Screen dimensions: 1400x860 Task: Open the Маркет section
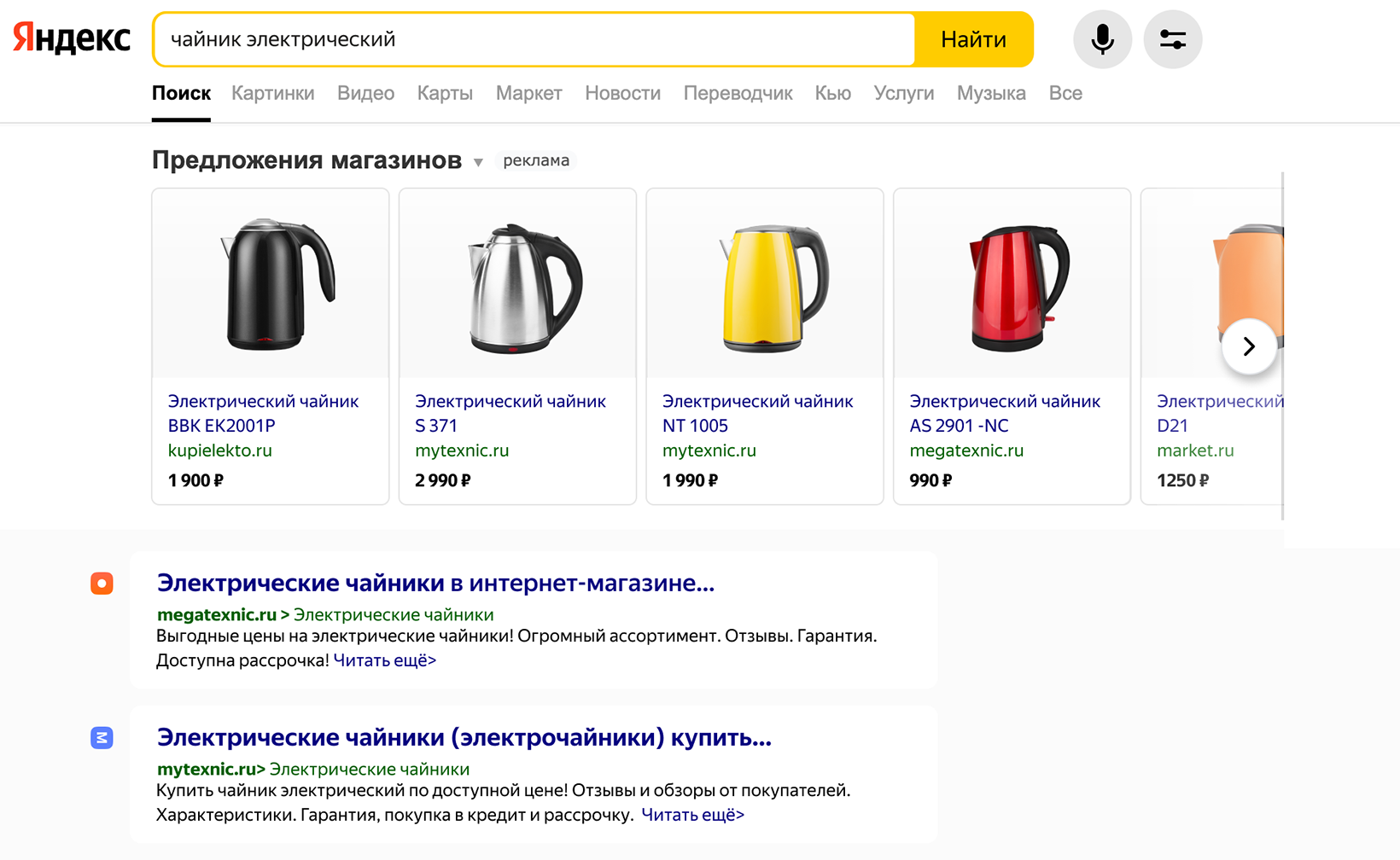pos(528,93)
